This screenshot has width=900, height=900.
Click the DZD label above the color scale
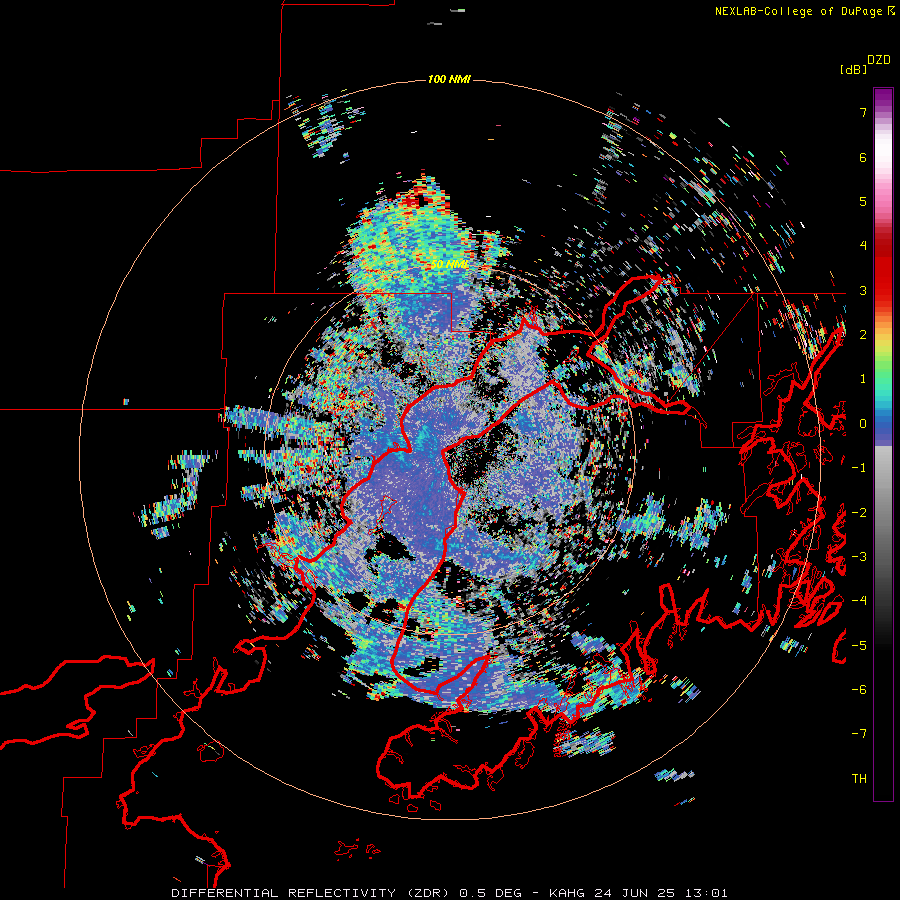pos(879,60)
